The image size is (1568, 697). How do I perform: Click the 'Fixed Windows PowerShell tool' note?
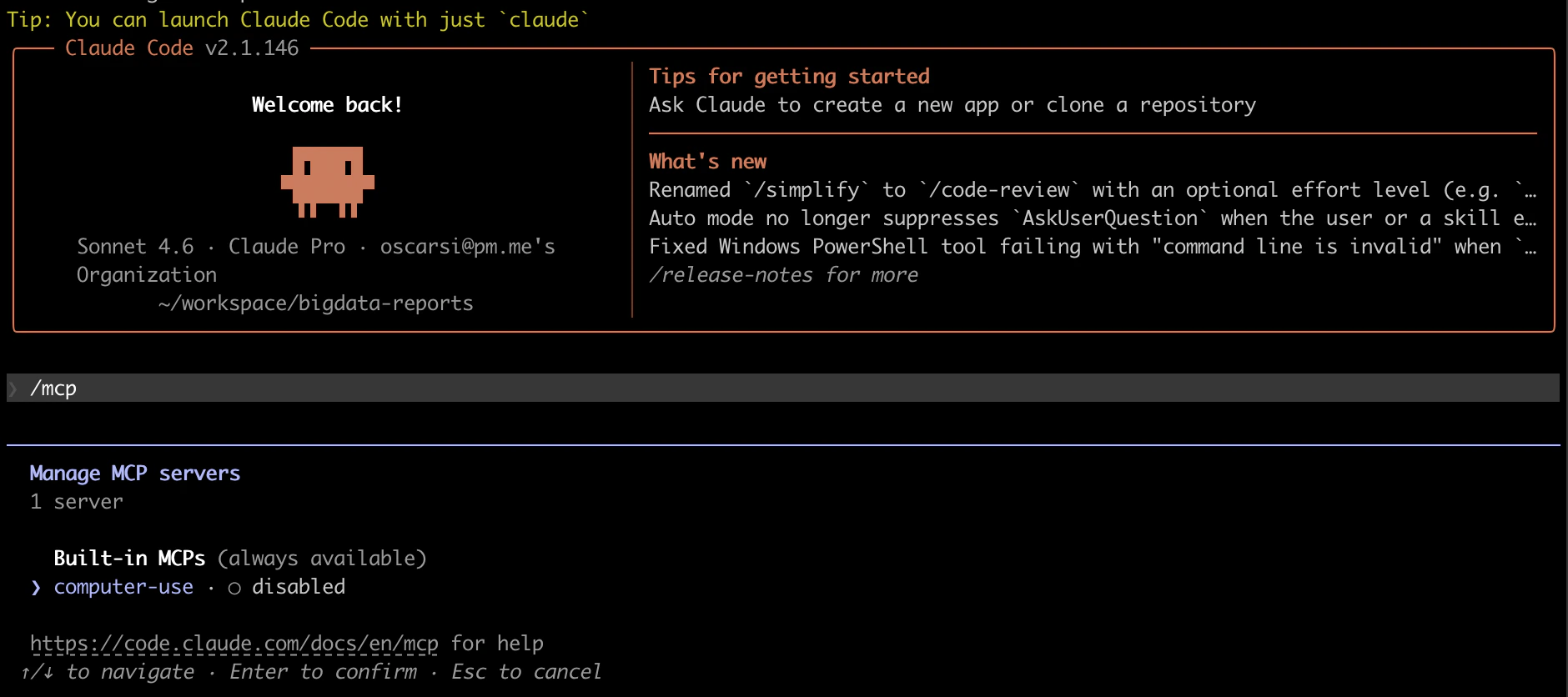[1093, 247]
